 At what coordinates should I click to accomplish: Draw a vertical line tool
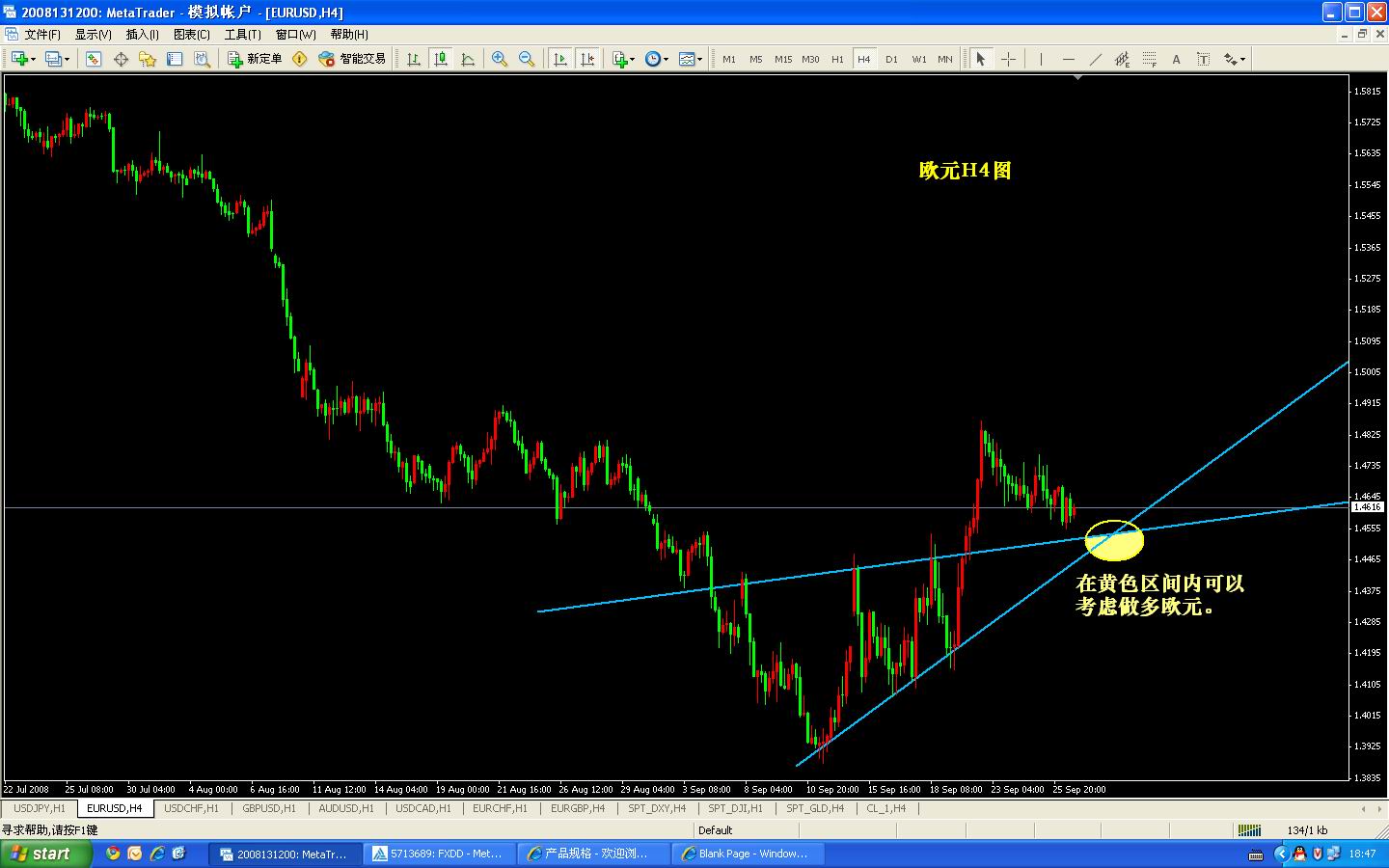1041,59
